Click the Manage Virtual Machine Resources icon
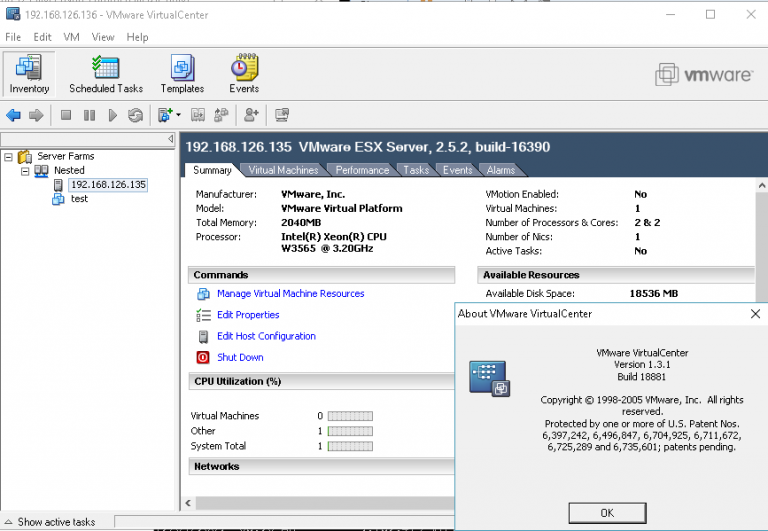 point(203,294)
